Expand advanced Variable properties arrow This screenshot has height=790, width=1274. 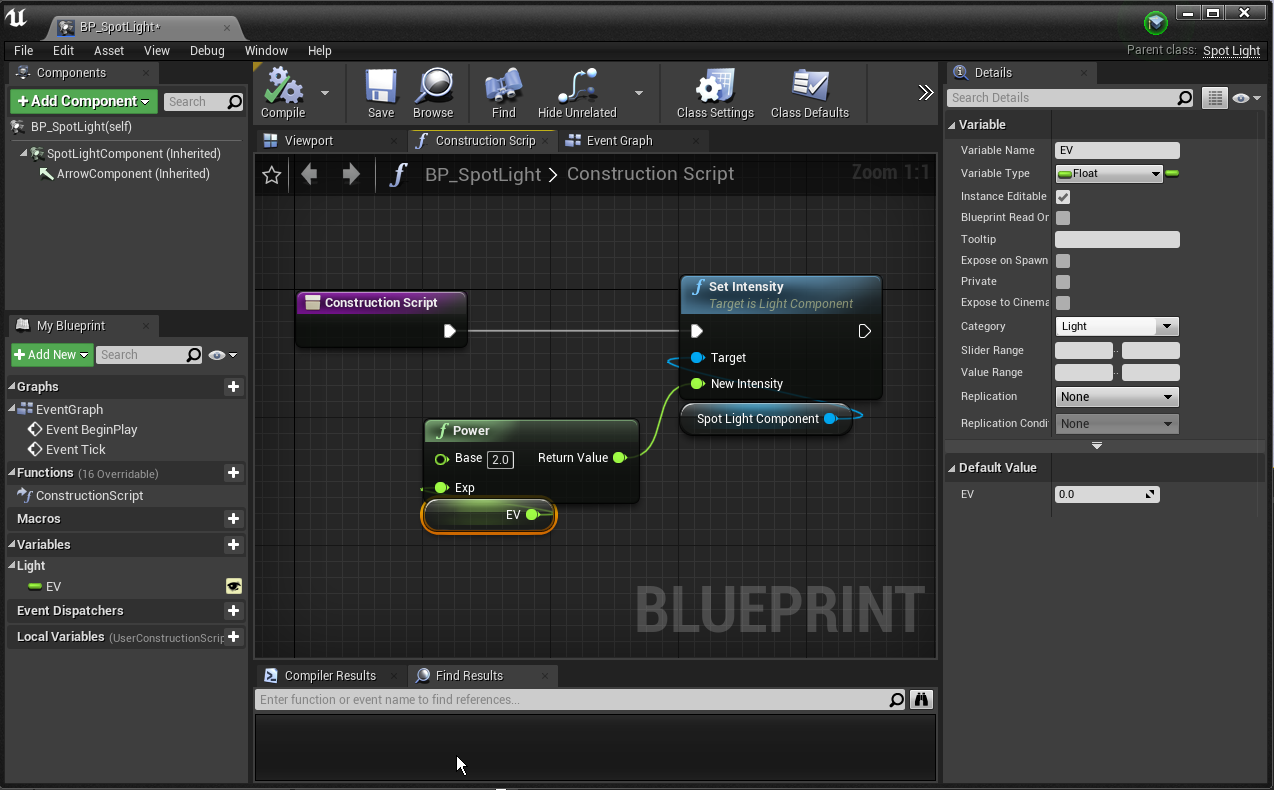click(1097, 446)
